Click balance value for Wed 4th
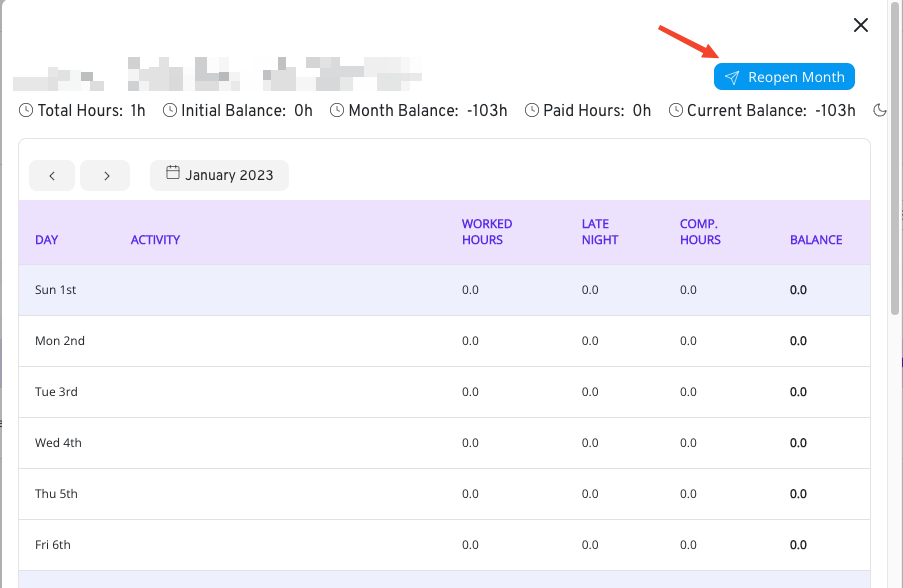This screenshot has height=588, width=903. 799,443
